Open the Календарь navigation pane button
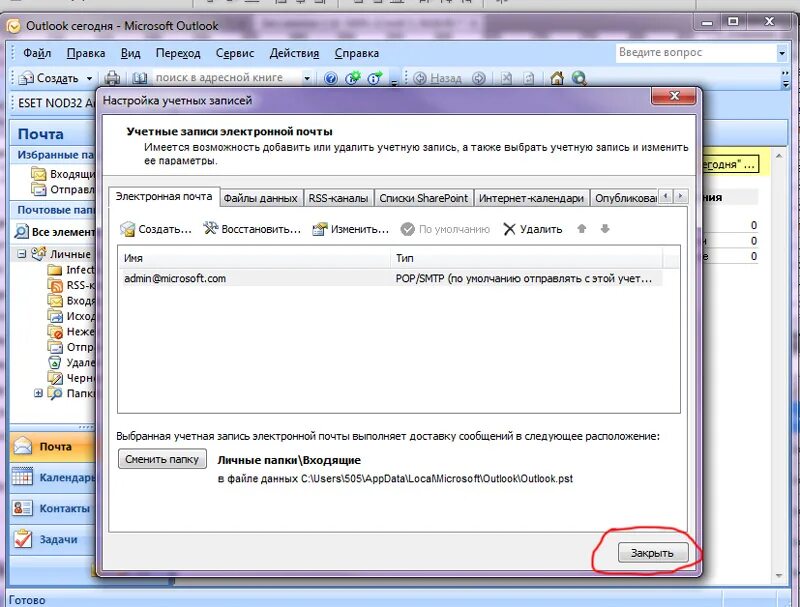Viewport: 800px width, 607px height. coord(51,477)
